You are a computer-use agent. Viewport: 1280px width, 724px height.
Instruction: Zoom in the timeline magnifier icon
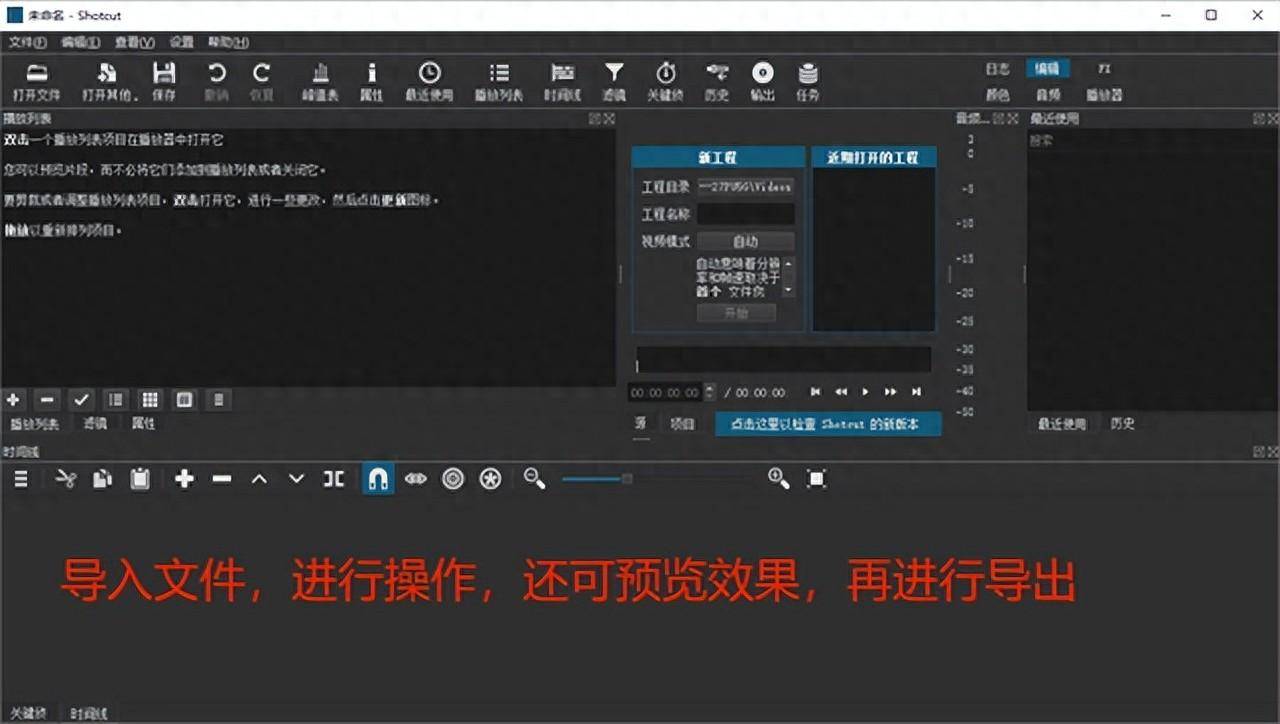(x=779, y=479)
